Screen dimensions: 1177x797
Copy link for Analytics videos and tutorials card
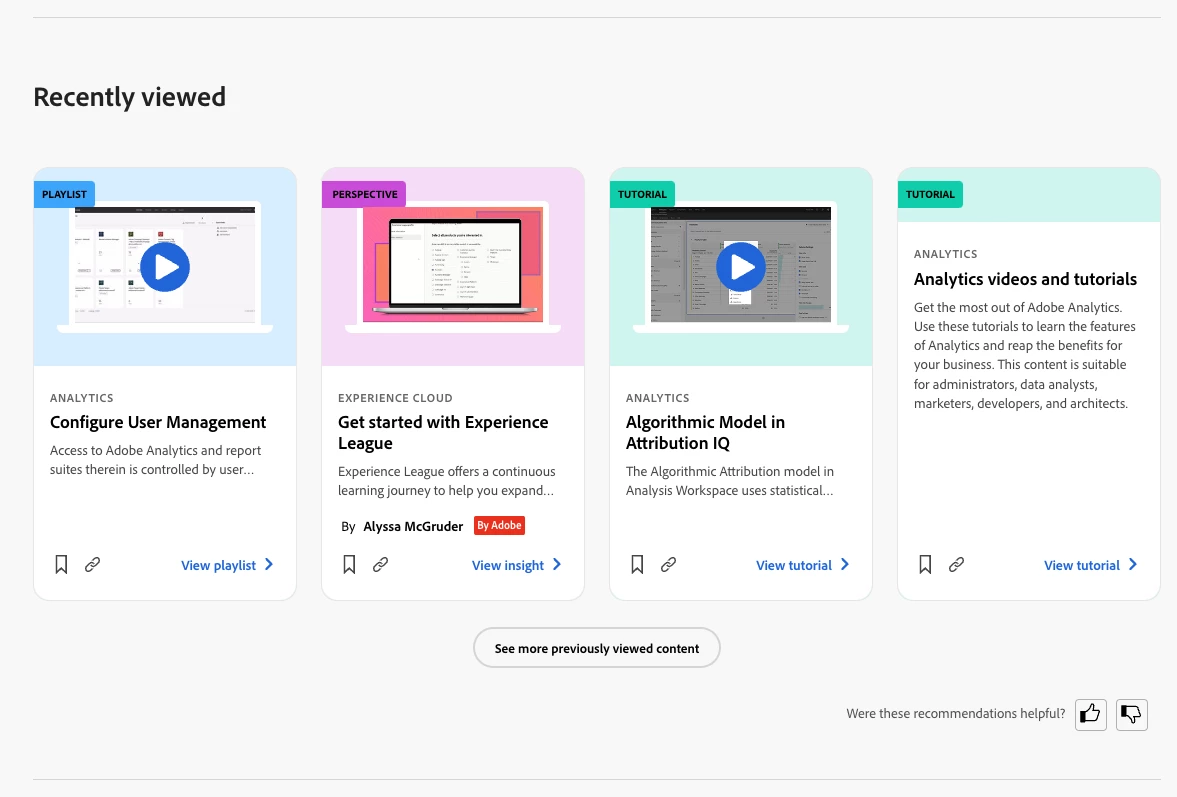tap(956, 564)
